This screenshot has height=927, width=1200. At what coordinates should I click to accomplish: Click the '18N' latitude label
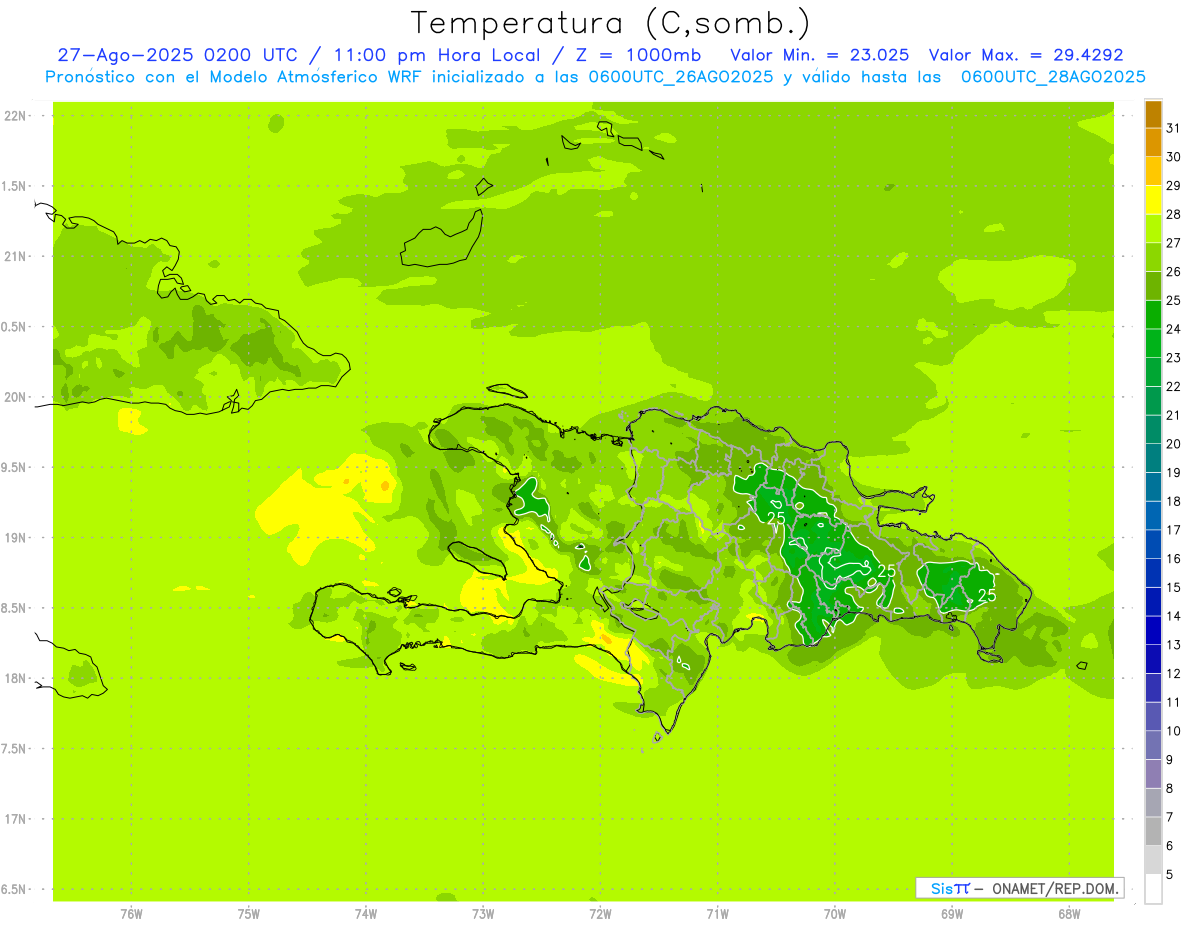point(15,678)
